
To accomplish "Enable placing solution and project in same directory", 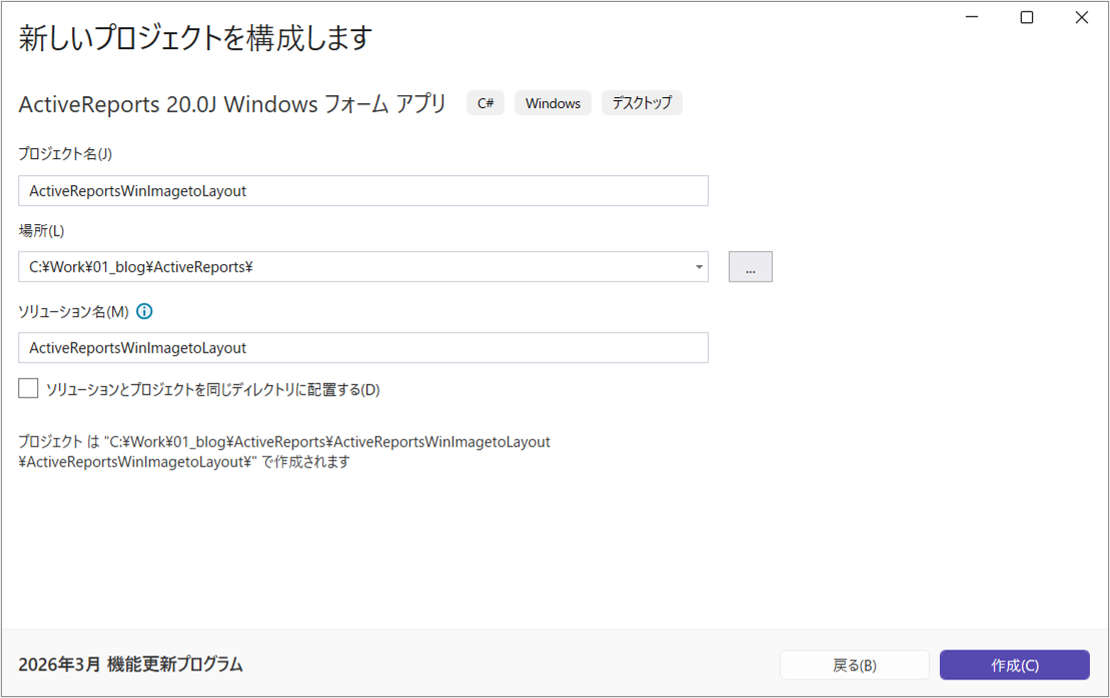I will [x=28, y=389].
